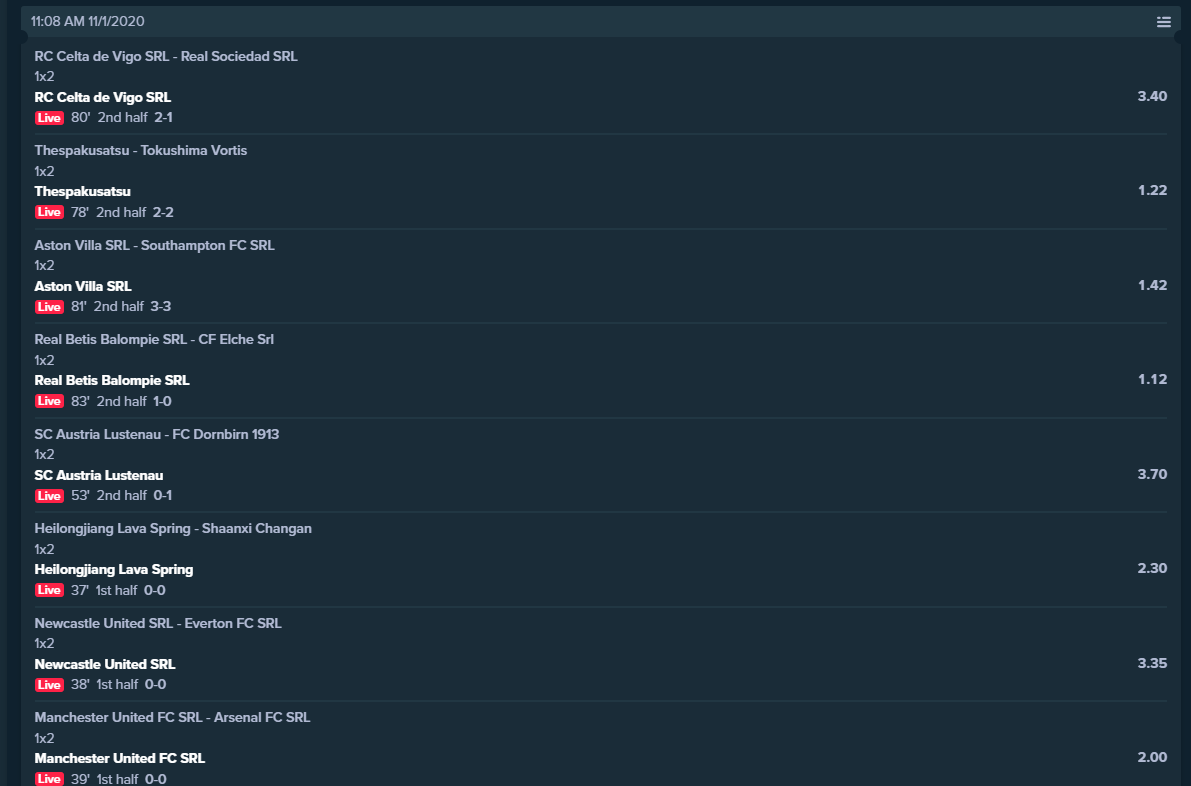Click Live badge for Heilongjiang Lava Spring match
Image resolution: width=1191 pixels, height=786 pixels.
coord(49,590)
